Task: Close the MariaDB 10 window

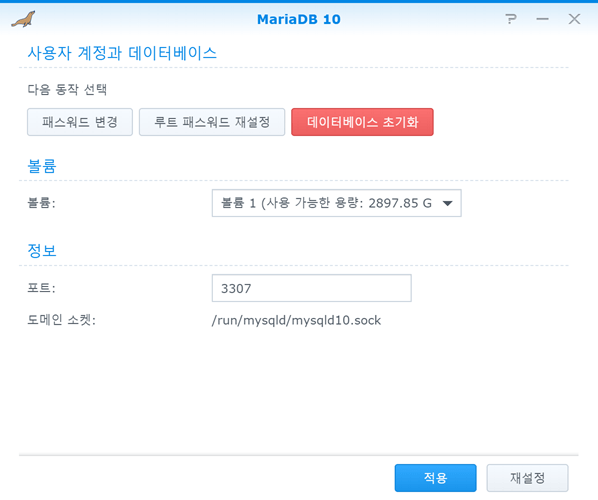Action: pos(574,19)
